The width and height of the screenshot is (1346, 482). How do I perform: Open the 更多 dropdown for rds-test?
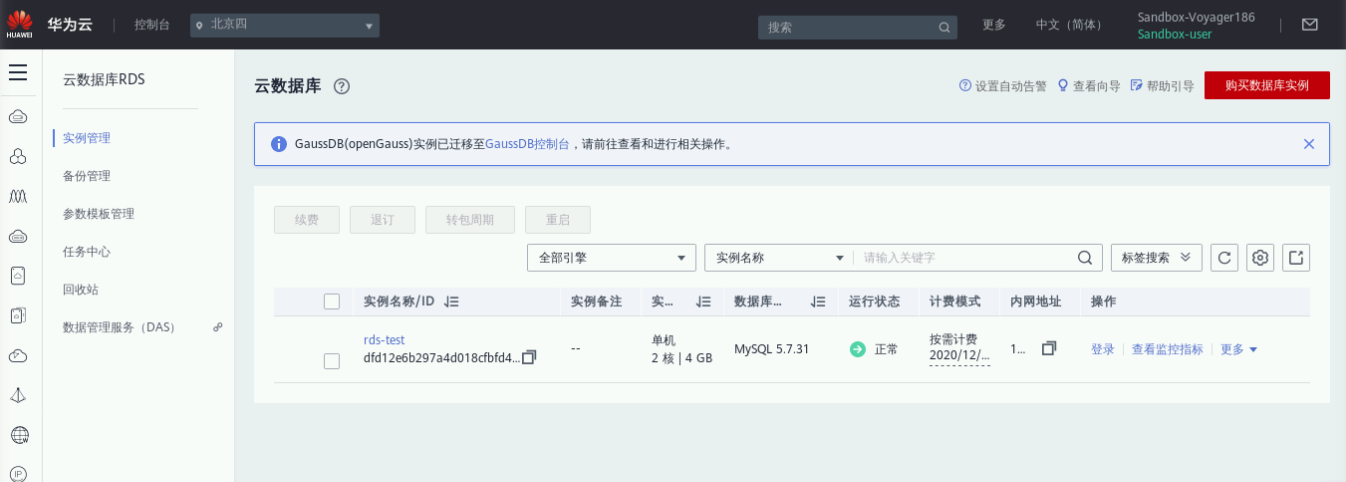(x=1239, y=349)
